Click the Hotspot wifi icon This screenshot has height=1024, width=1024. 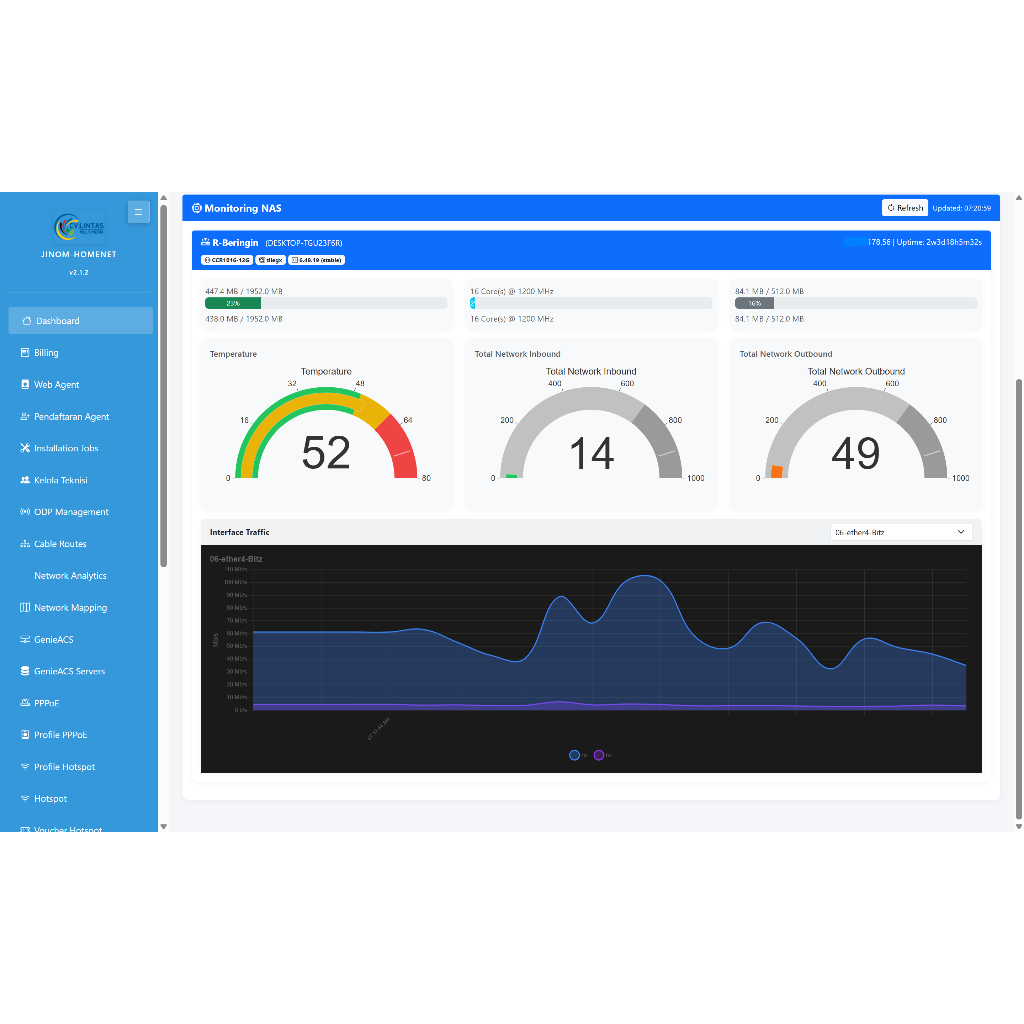(25, 799)
